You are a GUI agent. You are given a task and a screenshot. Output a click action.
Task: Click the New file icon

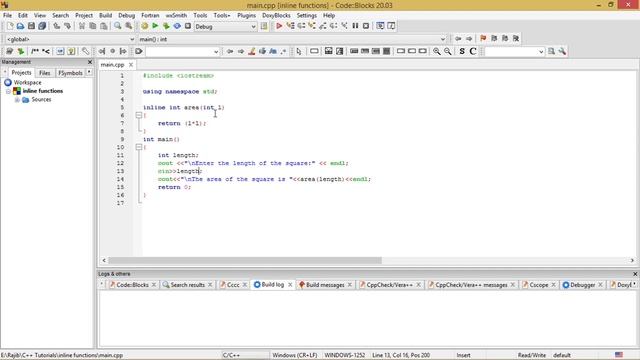(x=10, y=26)
